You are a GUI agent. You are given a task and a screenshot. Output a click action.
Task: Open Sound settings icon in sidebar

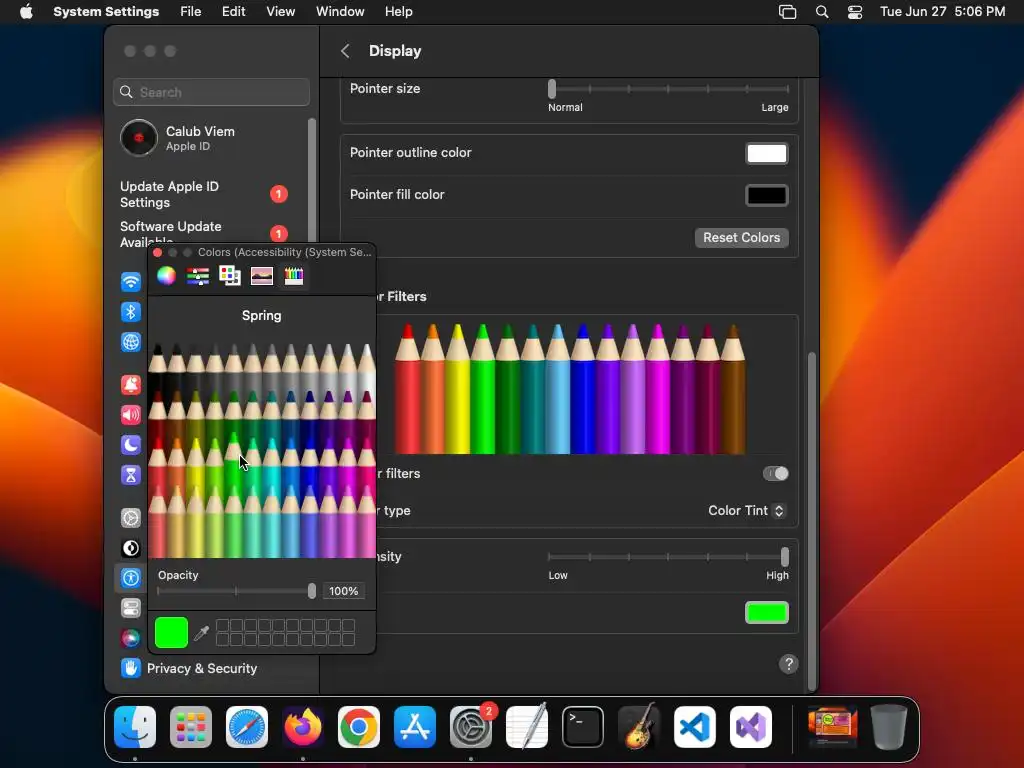[x=131, y=415]
